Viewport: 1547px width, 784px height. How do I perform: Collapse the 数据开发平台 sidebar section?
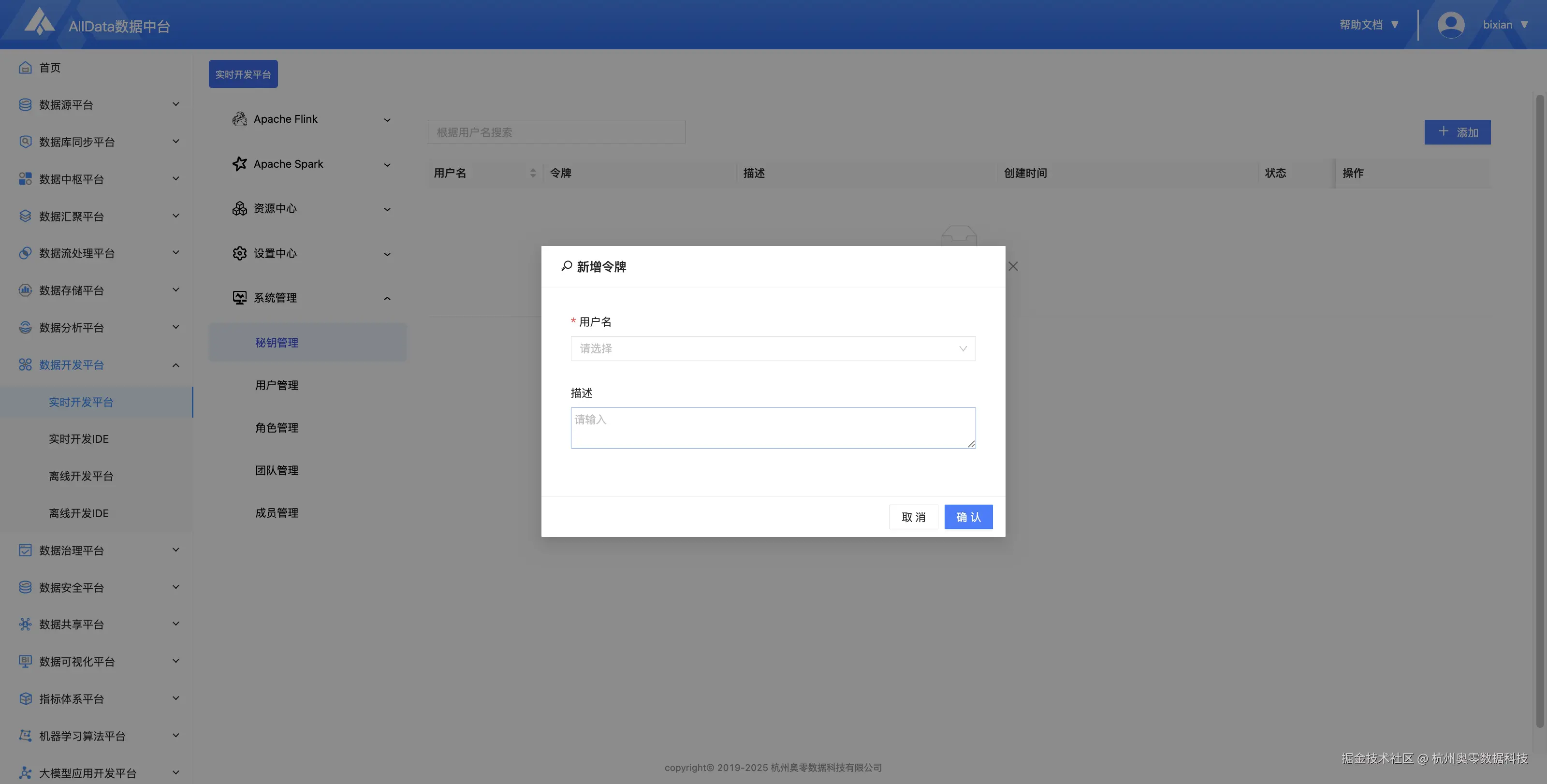175,365
